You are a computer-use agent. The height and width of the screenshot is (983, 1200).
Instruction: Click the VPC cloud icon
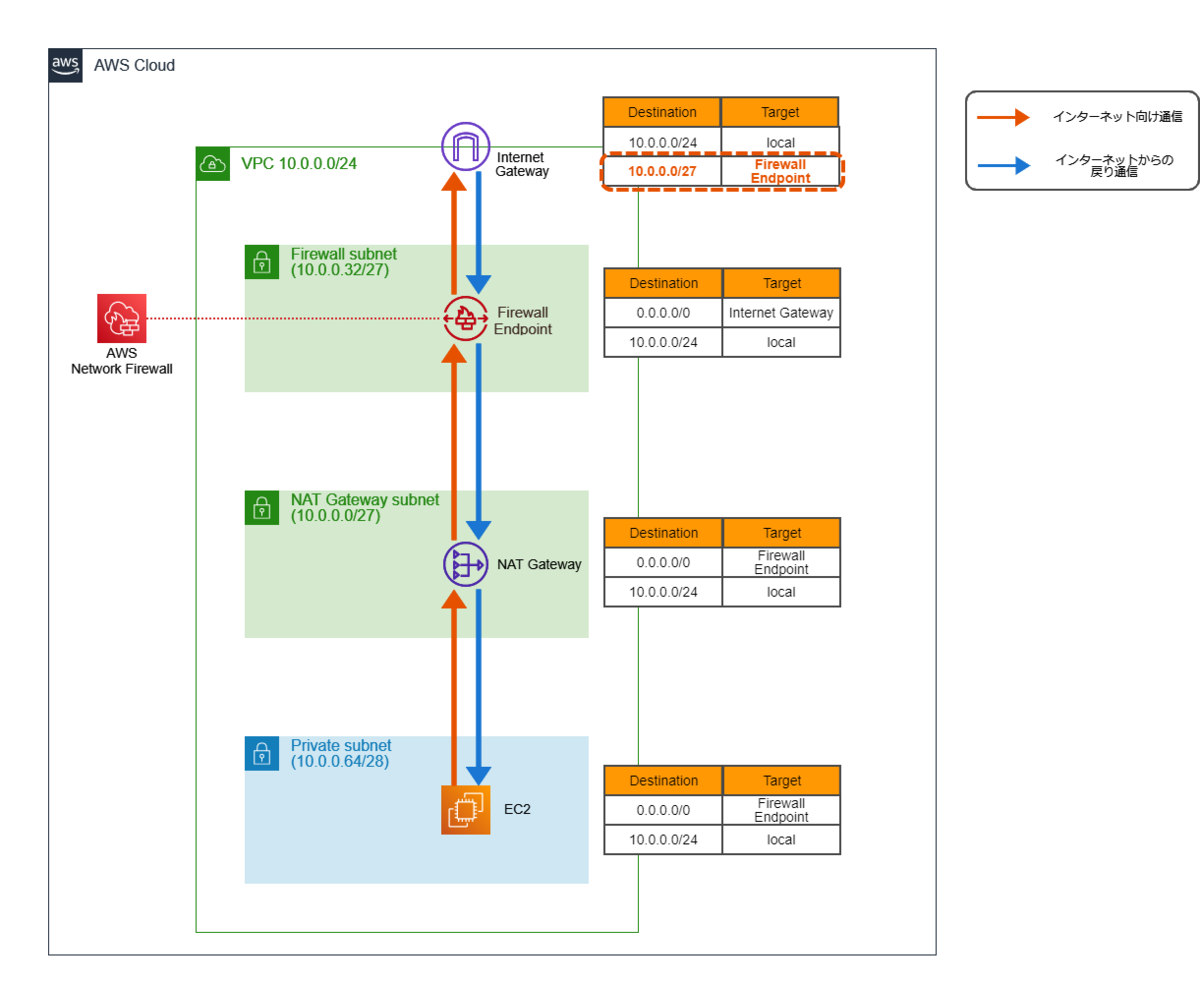point(212,164)
